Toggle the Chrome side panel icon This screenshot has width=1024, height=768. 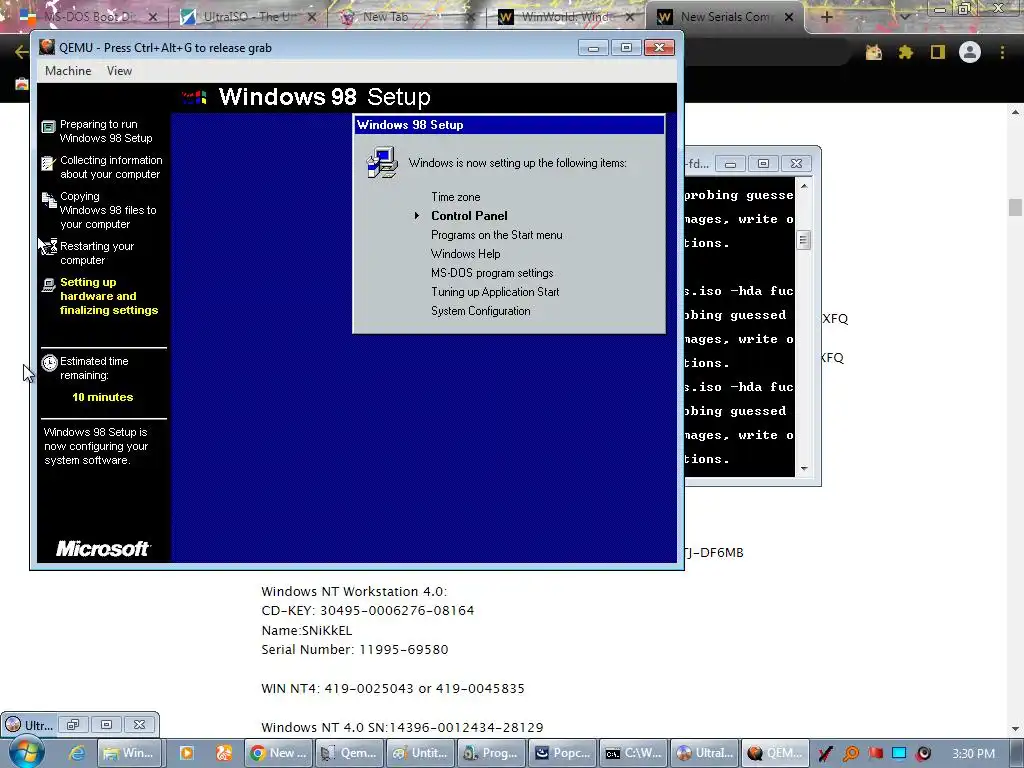click(938, 52)
